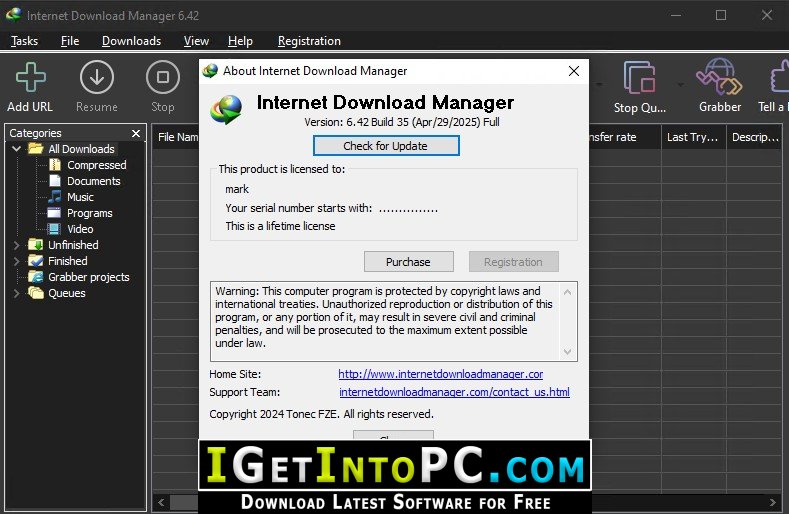The image size is (789, 514).
Task: Click the Last Try column header
Action: pyautogui.click(x=693, y=137)
